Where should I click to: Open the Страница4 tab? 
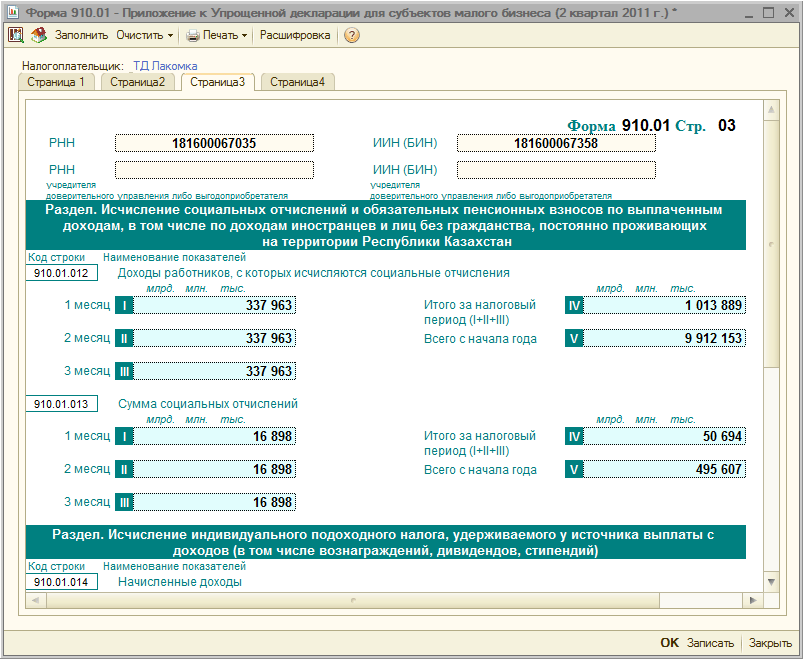[x=297, y=82]
